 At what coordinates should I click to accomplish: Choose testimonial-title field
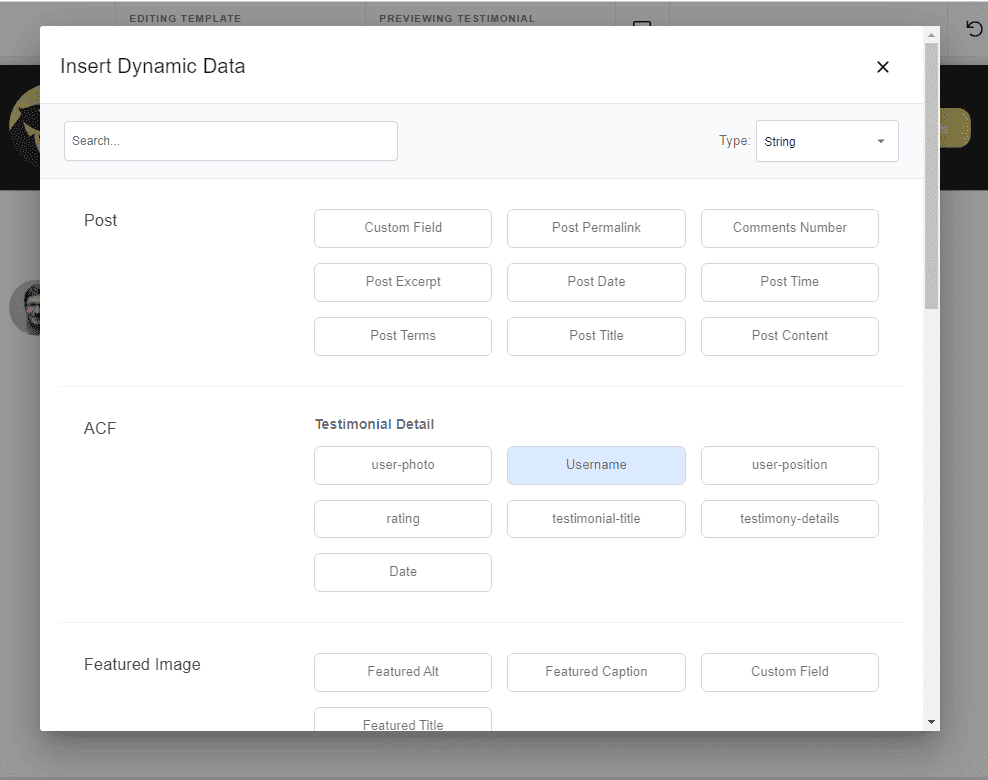pyautogui.click(x=596, y=519)
